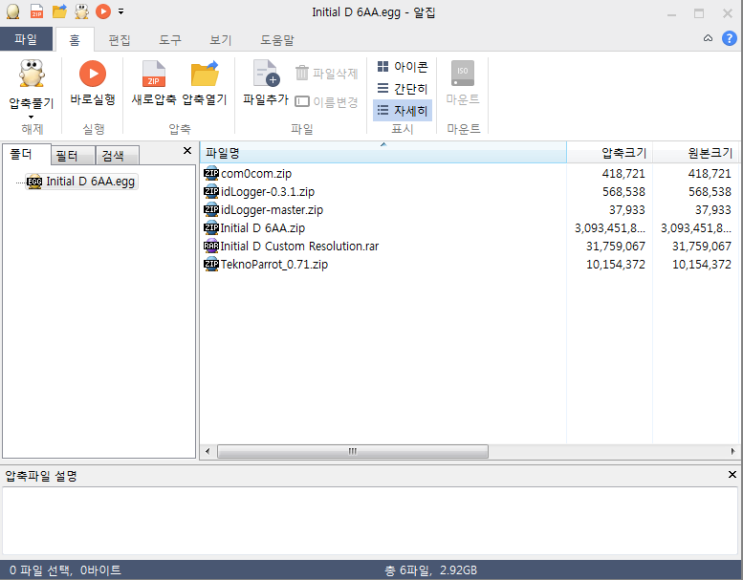The height and width of the screenshot is (580, 743).
Task: Click original size 10,154,372 cell
Action: [x=702, y=264]
